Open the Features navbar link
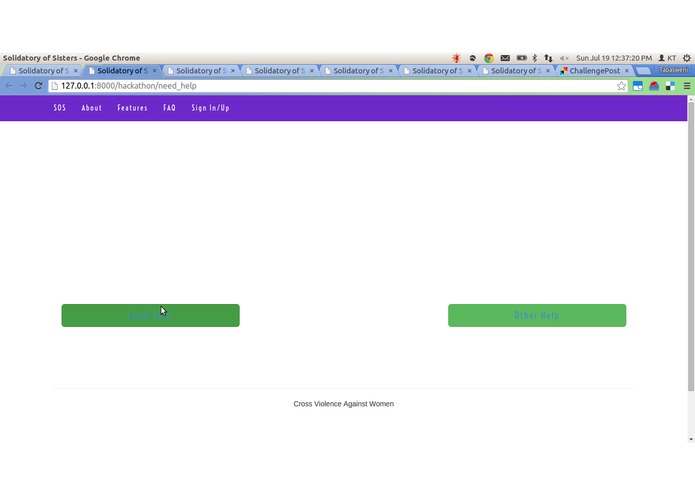Image resolution: width=695 pixels, height=494 pixels. [132, 108]
